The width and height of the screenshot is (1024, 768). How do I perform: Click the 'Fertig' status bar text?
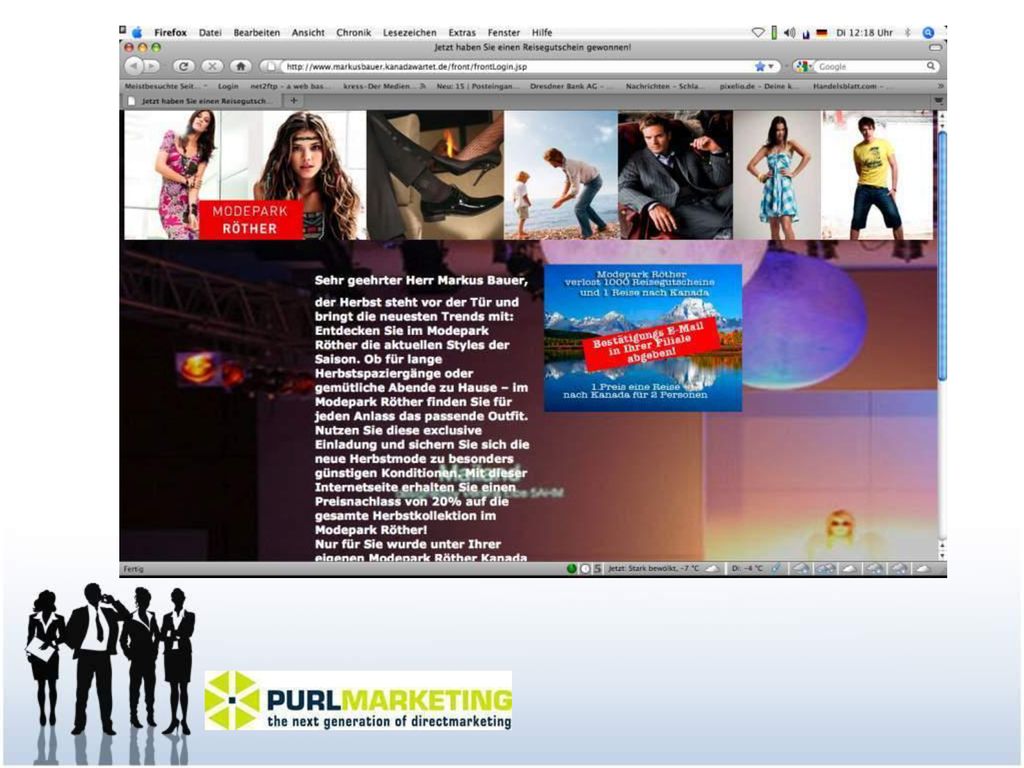coord(133,569)
